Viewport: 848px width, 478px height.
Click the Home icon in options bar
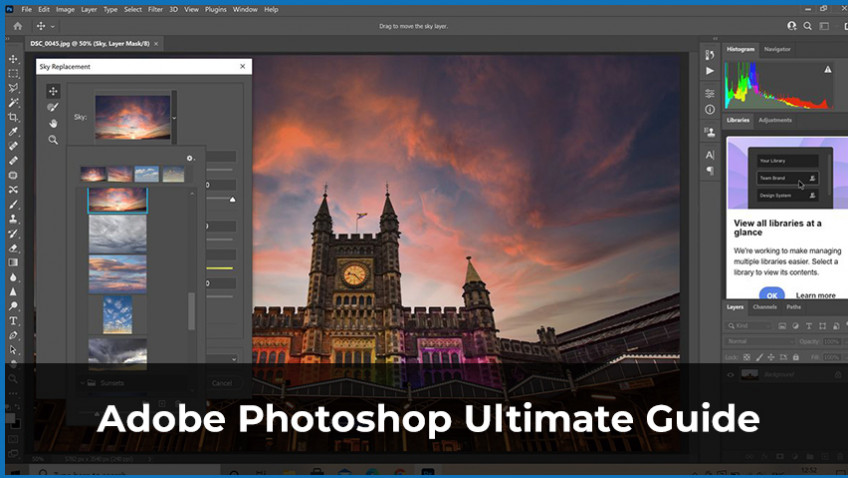(x=17, y=26)
